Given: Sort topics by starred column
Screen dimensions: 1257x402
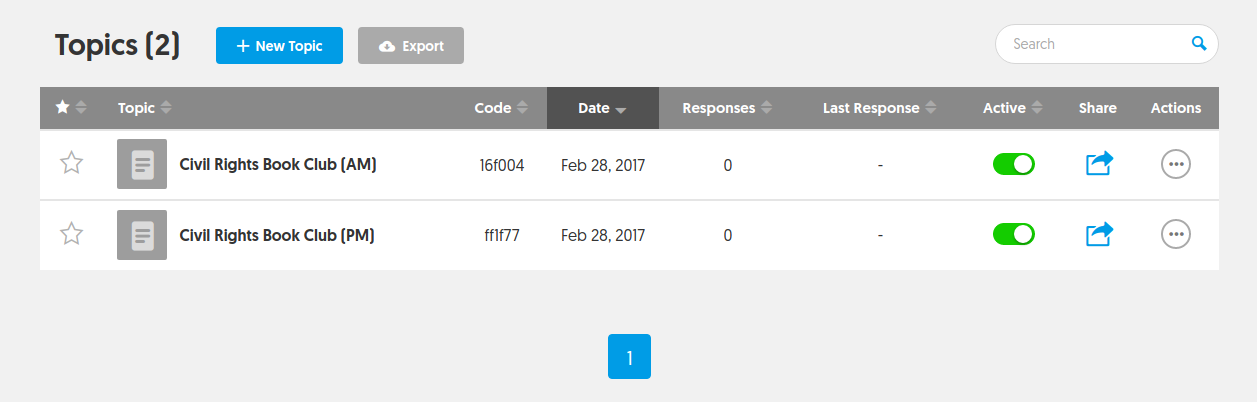Looking at the screenshot, I should [x=71, y=108].
